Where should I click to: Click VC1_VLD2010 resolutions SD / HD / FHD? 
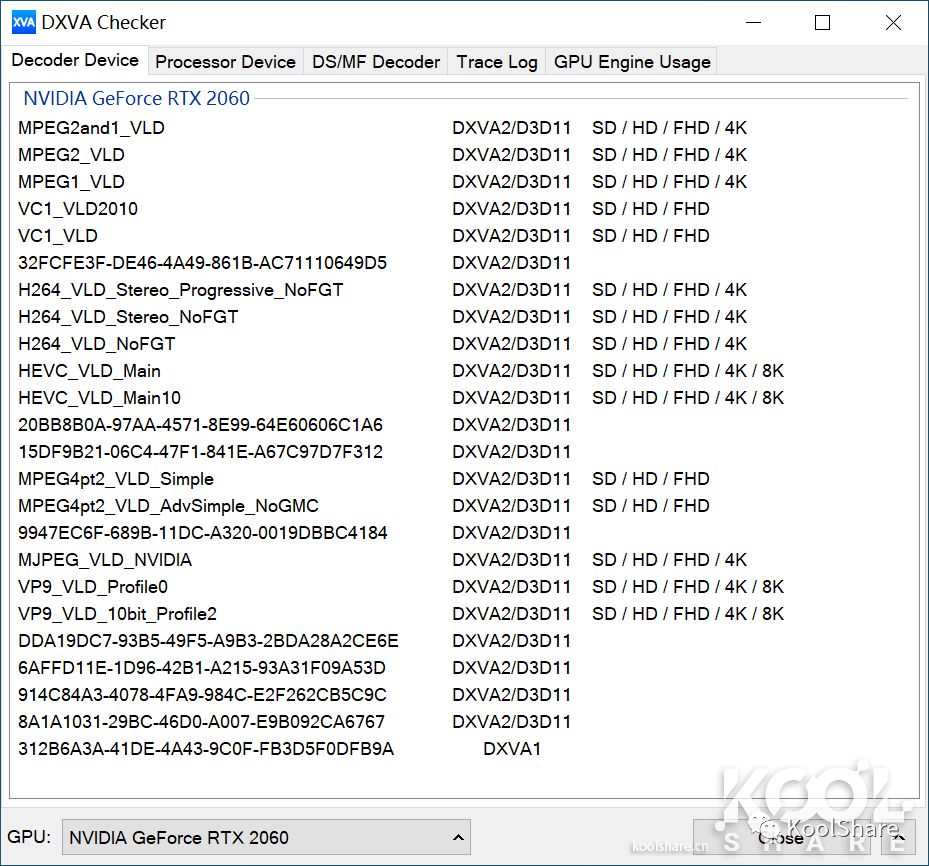[651, 209]
